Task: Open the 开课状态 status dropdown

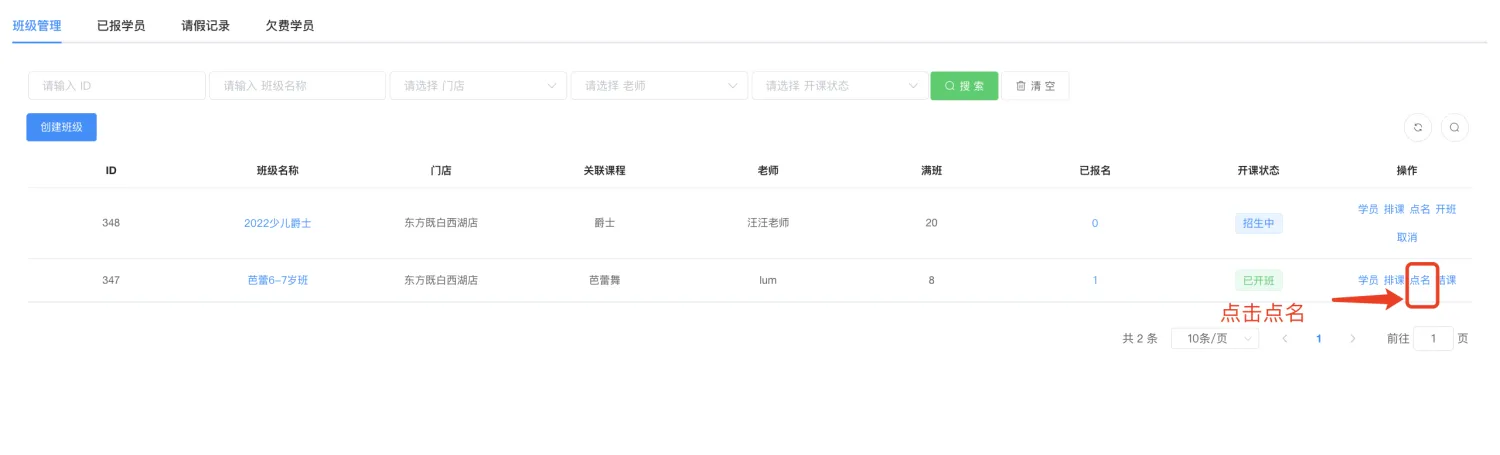Action: (x=840, y=86)
